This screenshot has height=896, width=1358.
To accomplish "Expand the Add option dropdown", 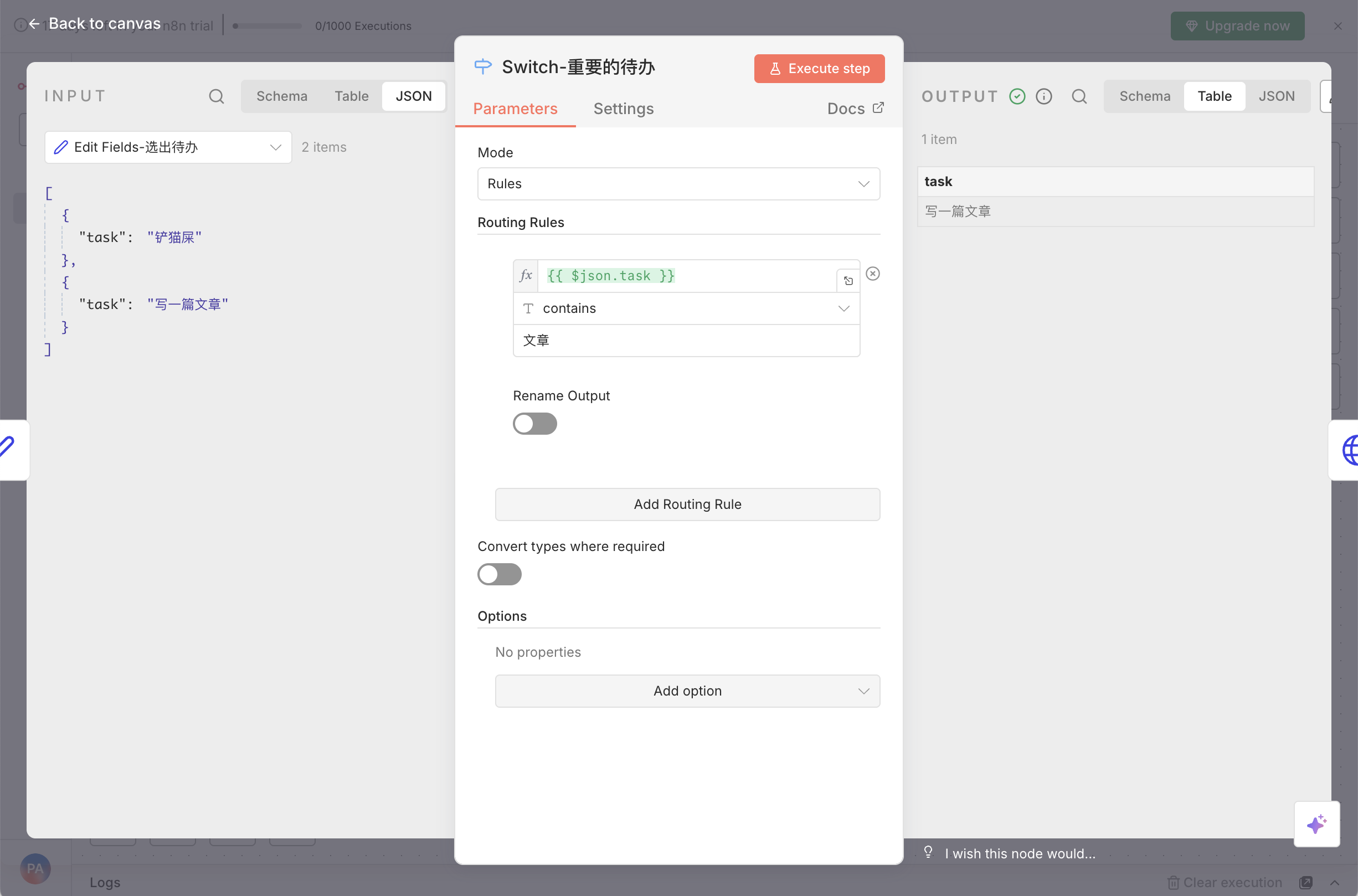I will (x=687, y=691).
